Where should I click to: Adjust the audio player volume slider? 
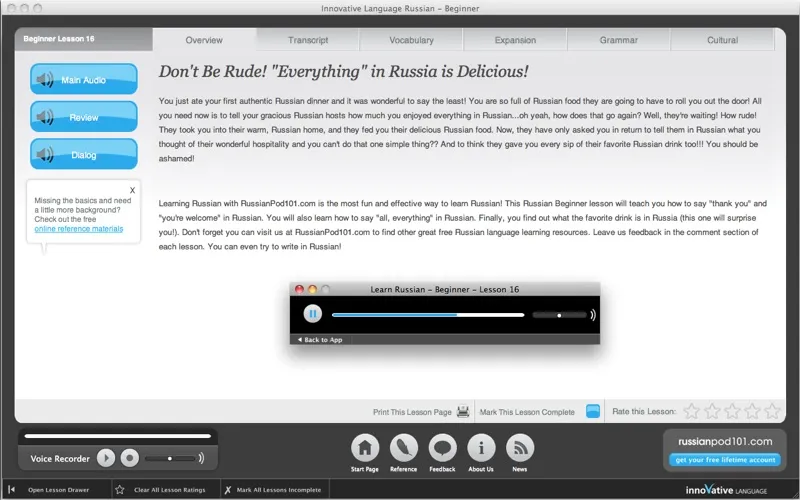tap(560, 314)
